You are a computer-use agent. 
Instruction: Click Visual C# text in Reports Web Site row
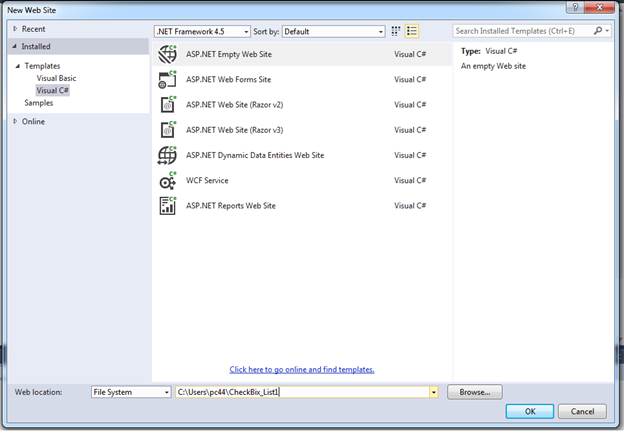click(410, 206)
